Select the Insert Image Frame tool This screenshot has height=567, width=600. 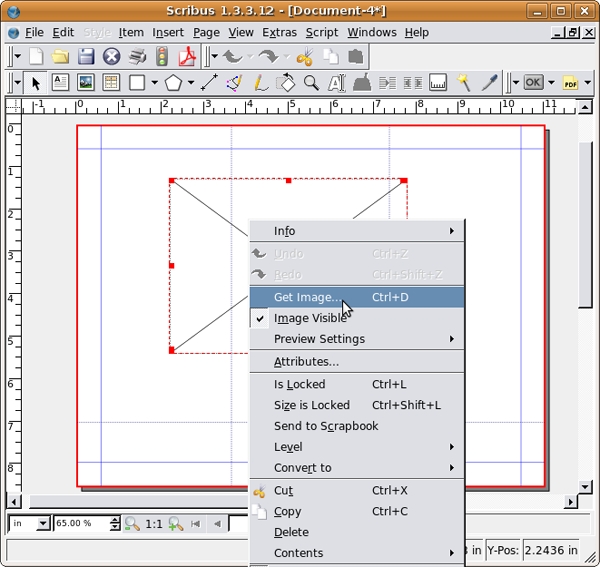click(86, 83)
